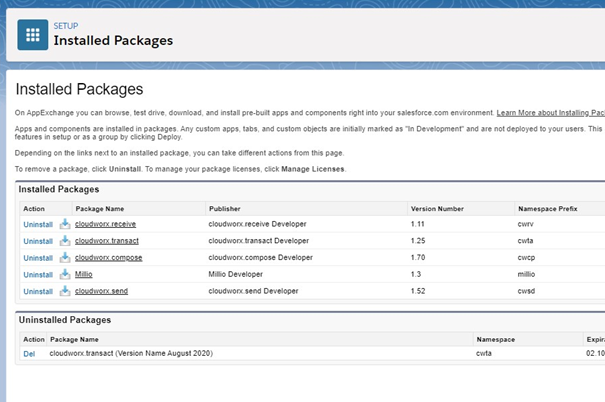Screen dimensions: 605x402
Task: Click 'cloudworx.transact (Version Name August 2020)' entry
Action: coord(131,353)
